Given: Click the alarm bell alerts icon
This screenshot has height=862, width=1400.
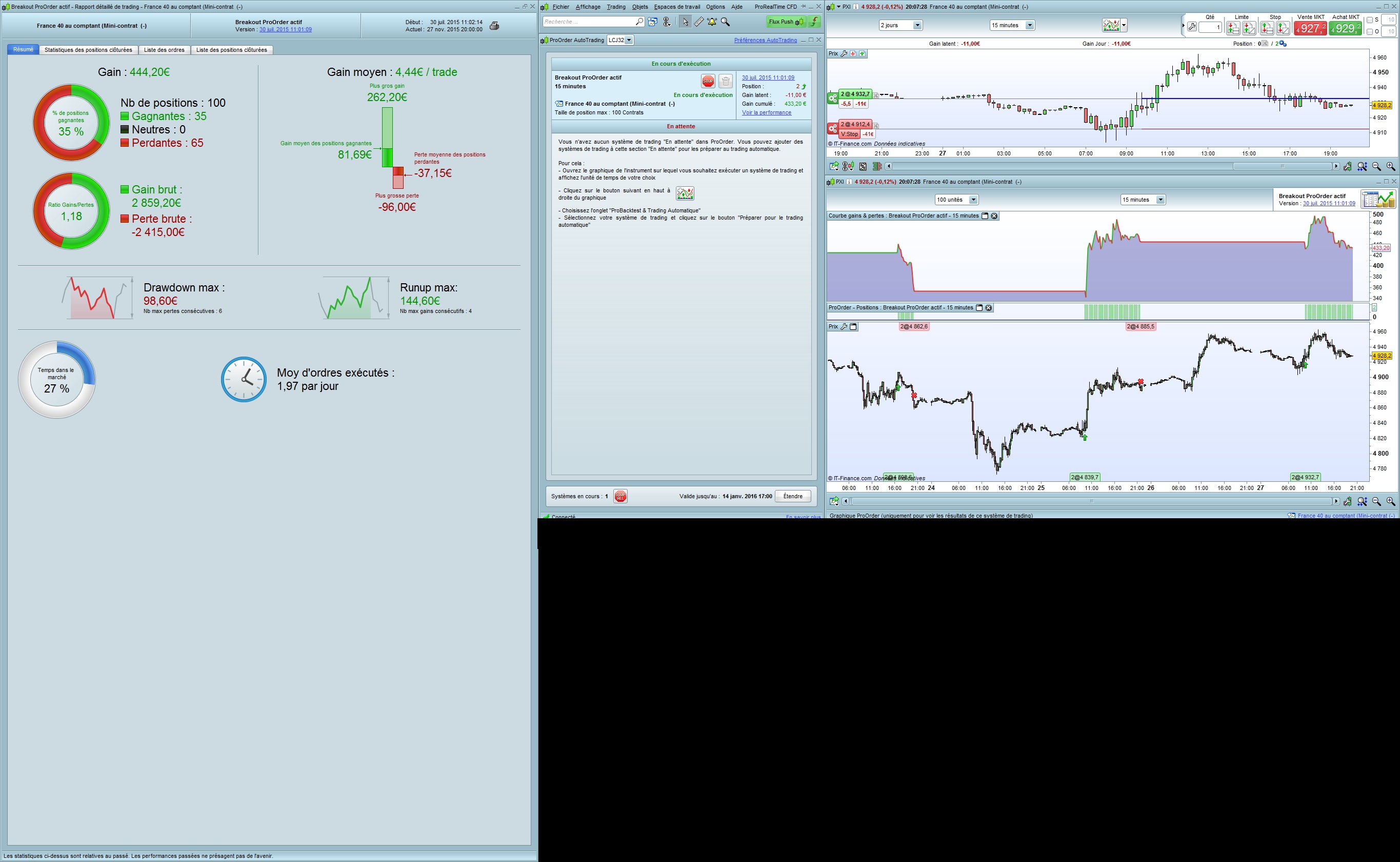Looking at the screenshot, I should [x=712, y=22].
